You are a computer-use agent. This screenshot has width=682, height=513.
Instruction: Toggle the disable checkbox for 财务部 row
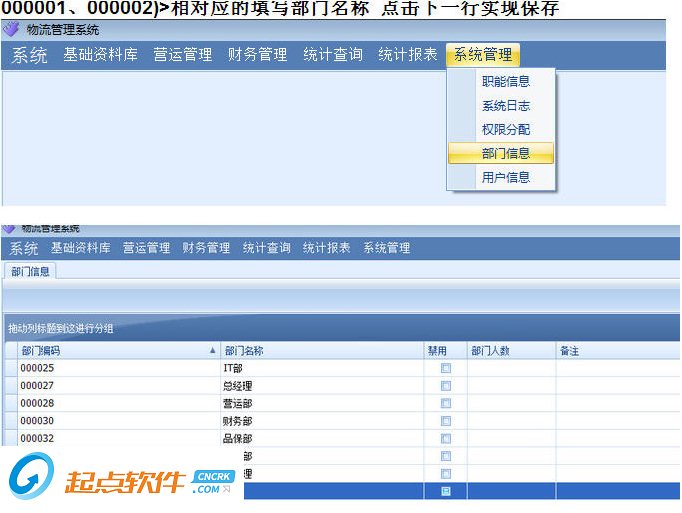(x=445, y=421)
